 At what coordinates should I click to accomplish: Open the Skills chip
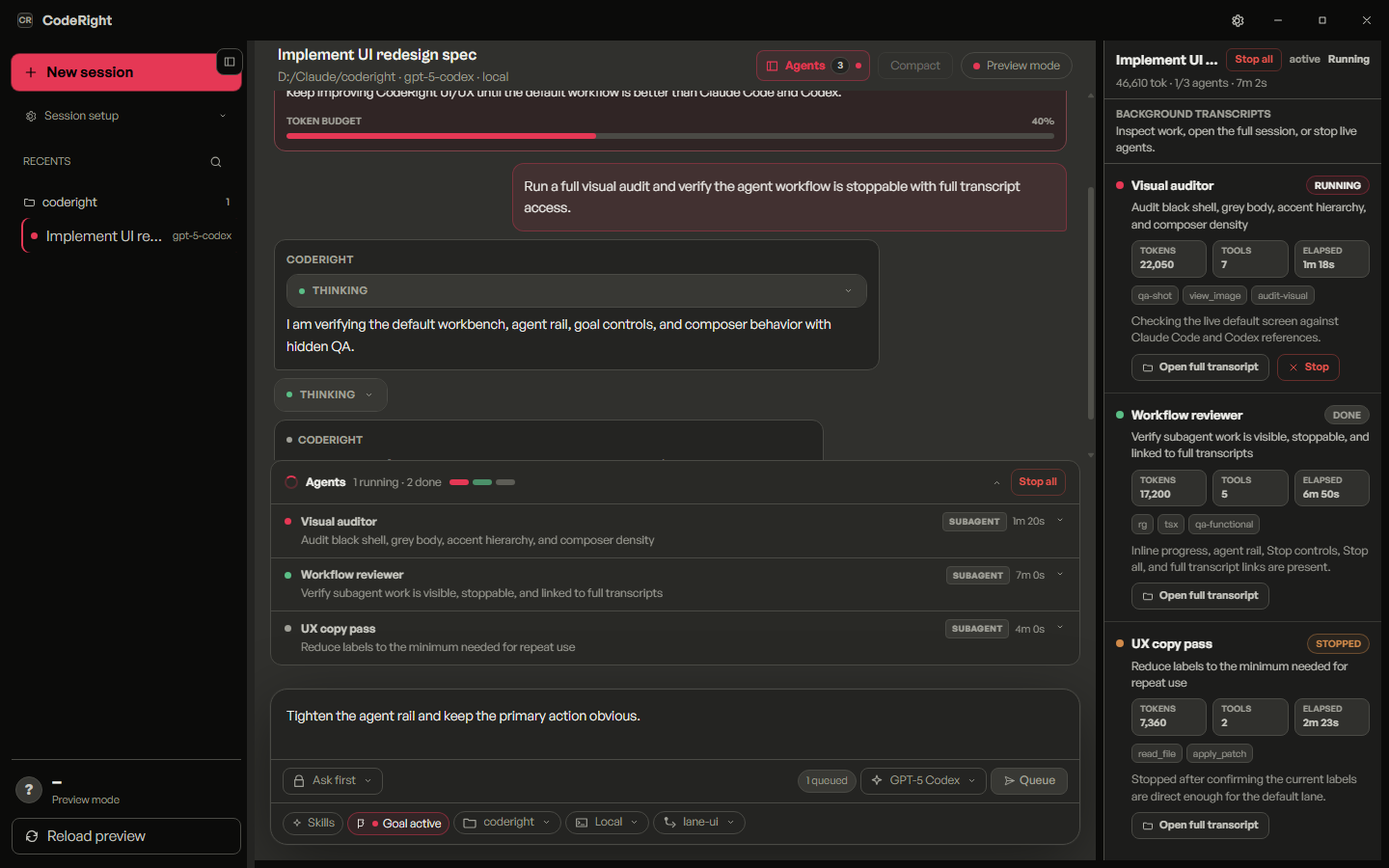point(313,823)
